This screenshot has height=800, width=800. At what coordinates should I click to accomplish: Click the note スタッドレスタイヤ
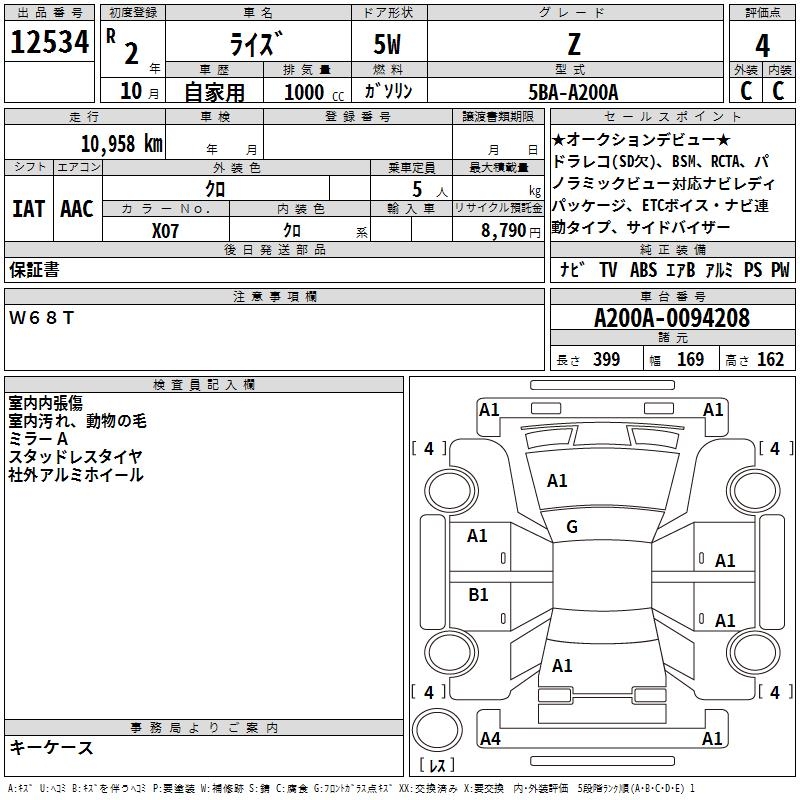click(x=75, y=457)
